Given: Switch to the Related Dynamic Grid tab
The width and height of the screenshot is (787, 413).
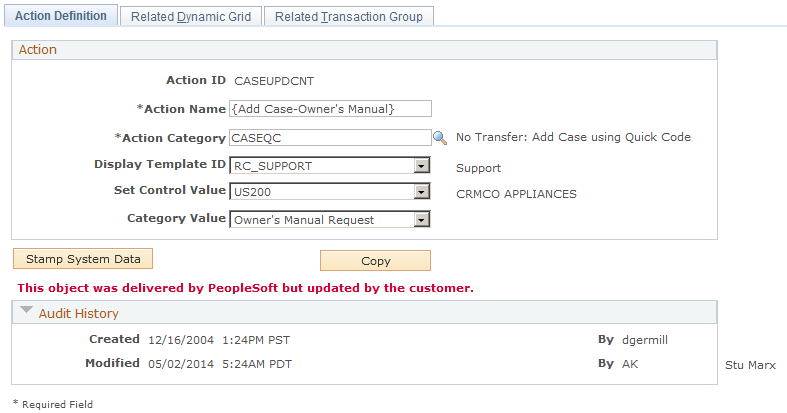Looking at the screenshot, I should [x=191, y=17].
